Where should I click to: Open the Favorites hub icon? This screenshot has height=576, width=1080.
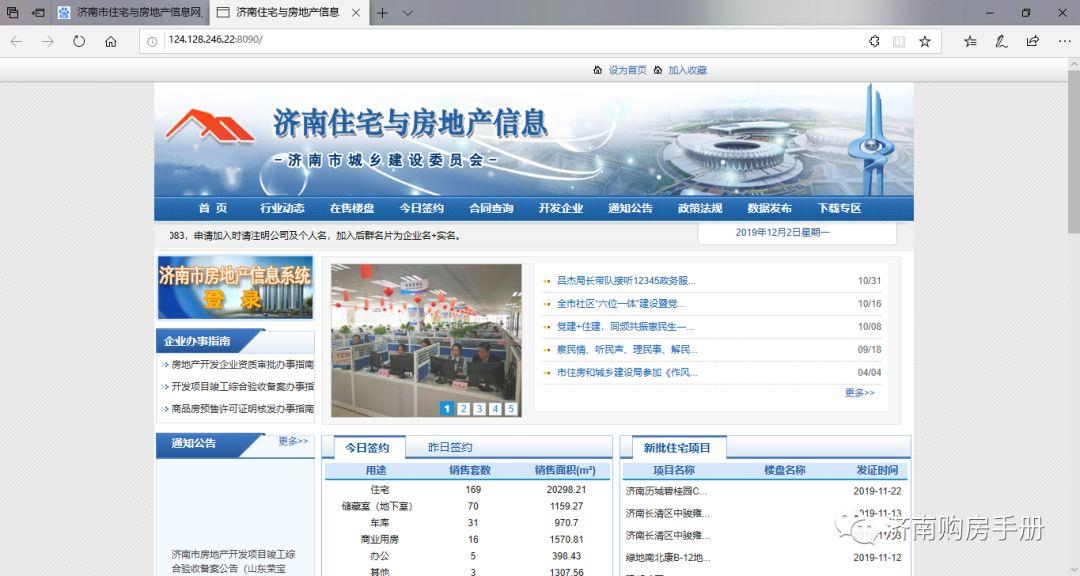coord(970,41)
